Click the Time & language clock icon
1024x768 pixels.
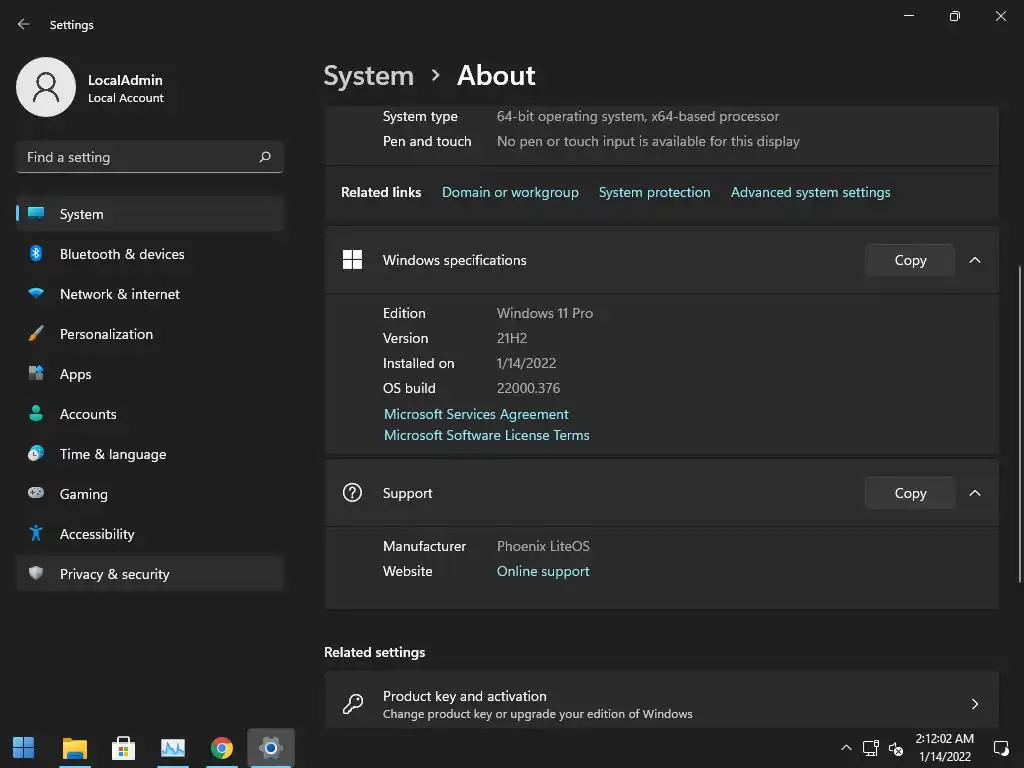click(x=36, y=453)
